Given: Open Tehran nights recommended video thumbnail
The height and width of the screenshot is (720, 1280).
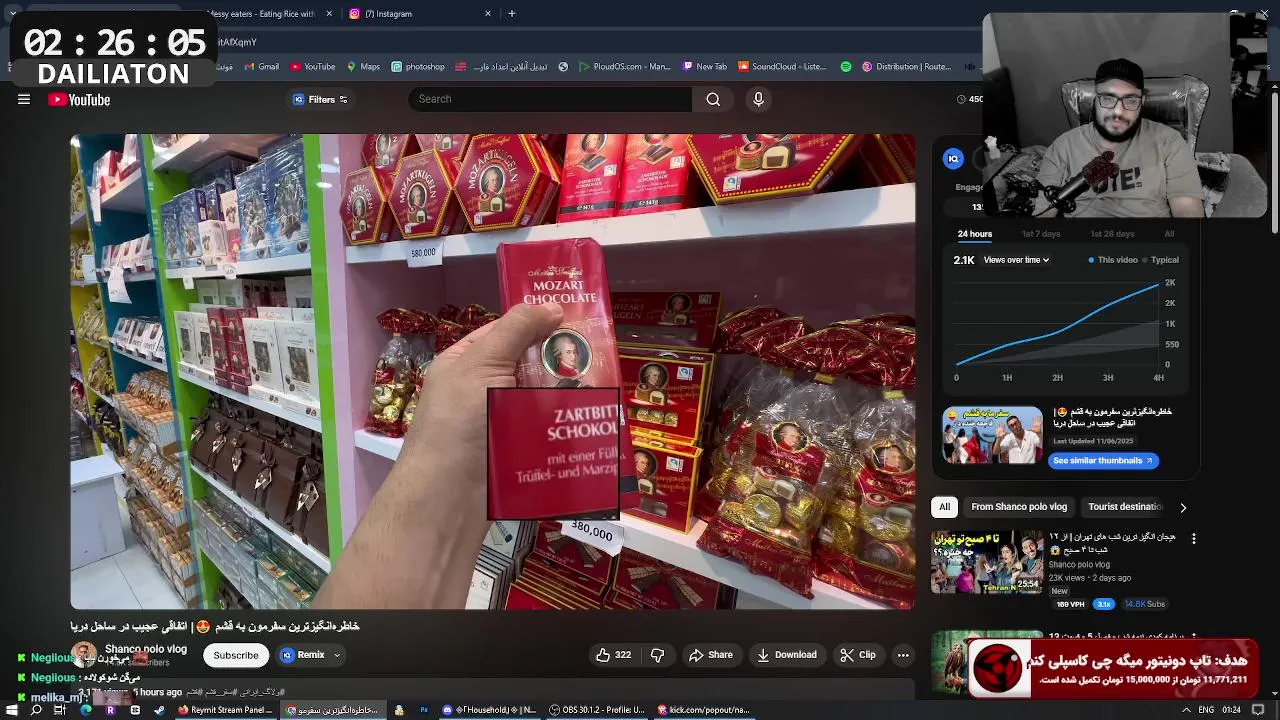Looking at the screenshot, I should [x=987, y=561].
